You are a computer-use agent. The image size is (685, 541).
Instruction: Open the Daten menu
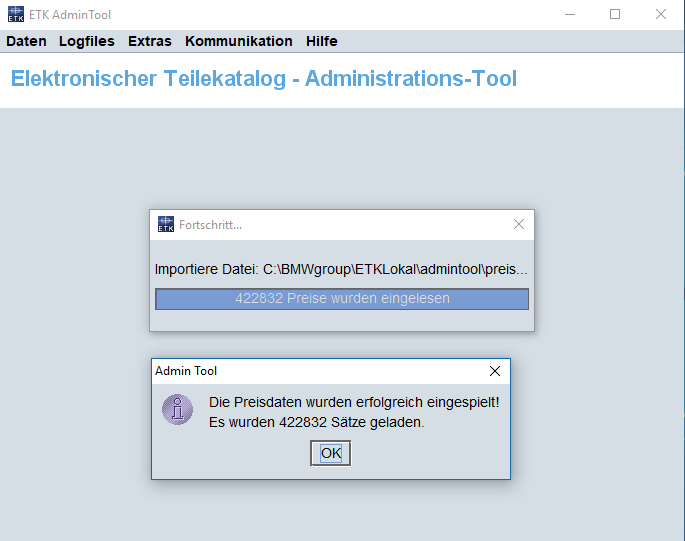tap(26, 42)
